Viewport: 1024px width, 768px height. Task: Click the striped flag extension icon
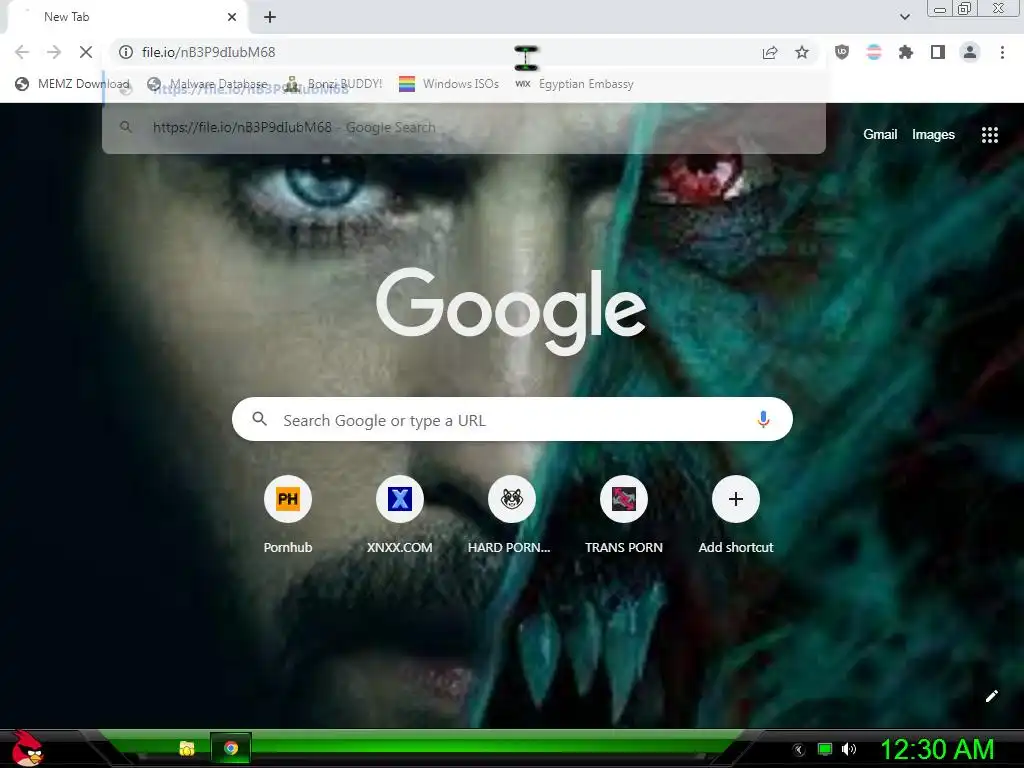coord(874,52)
